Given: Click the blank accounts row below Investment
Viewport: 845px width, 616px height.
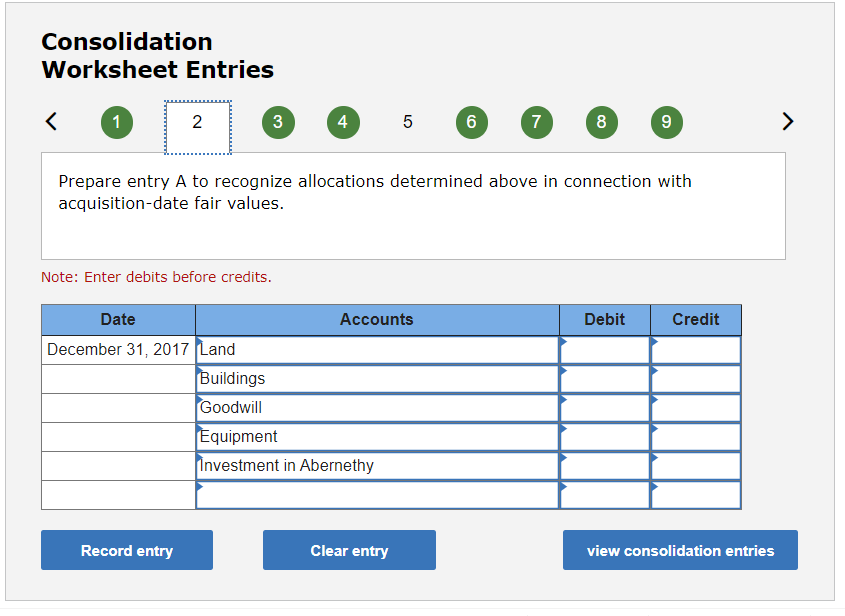Looking at the screenshot, I should 377,494.
